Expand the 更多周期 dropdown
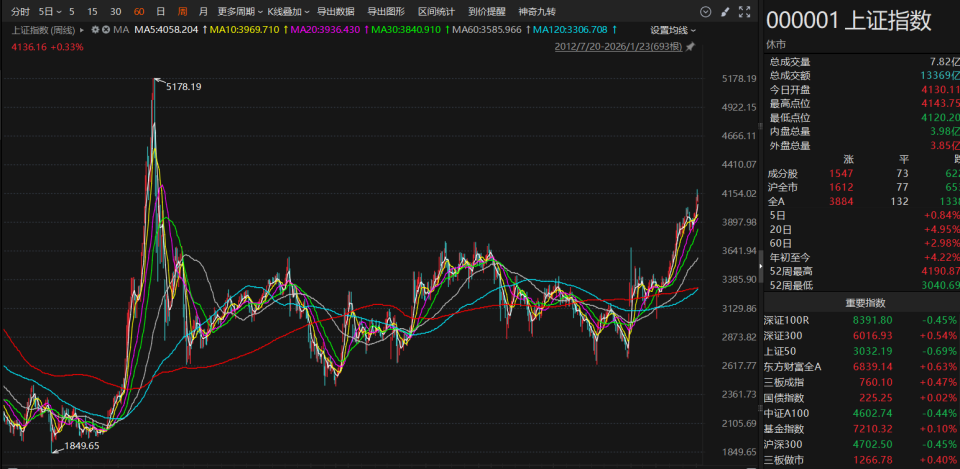Viewport: 960px width, 469px height. coord(239,11)
